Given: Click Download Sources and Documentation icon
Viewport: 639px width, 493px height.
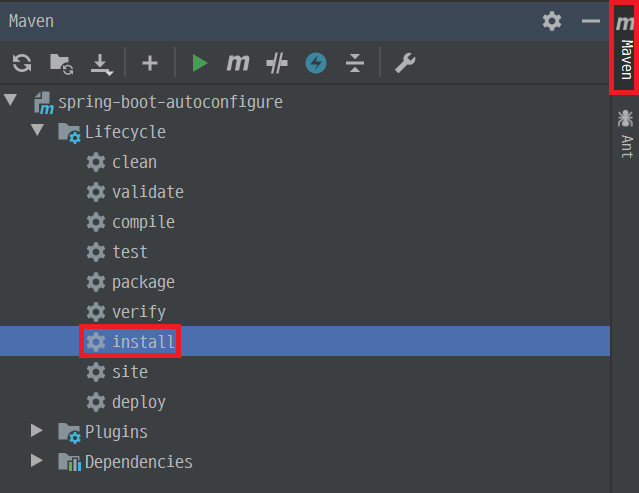Looking at the screenshot, I should click(x=101, y=64).
